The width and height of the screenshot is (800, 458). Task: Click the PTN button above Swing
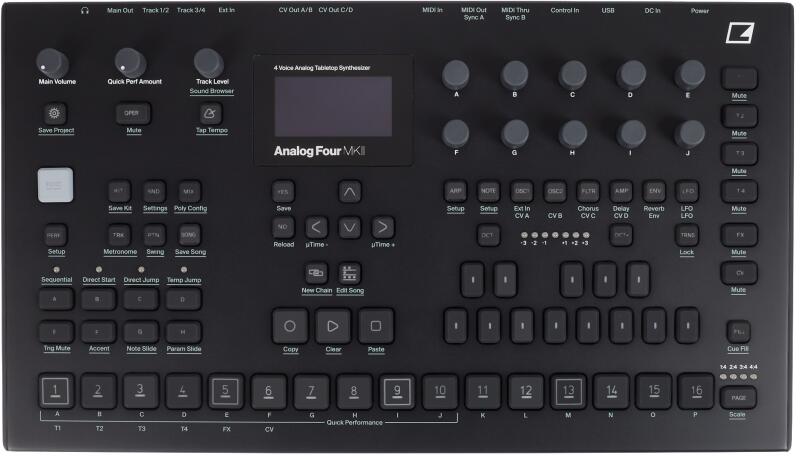[x=154, y=235]
